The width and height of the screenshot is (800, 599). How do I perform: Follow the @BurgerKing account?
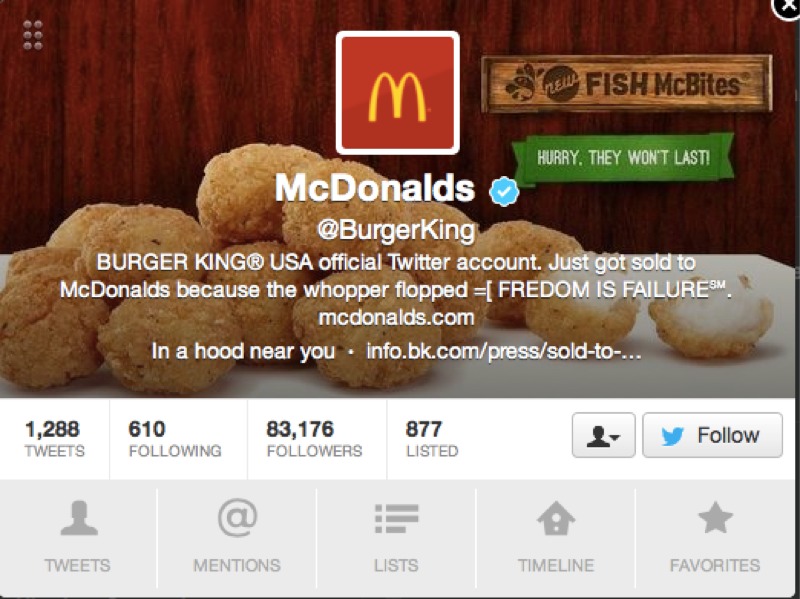click(x=712, y=435)
